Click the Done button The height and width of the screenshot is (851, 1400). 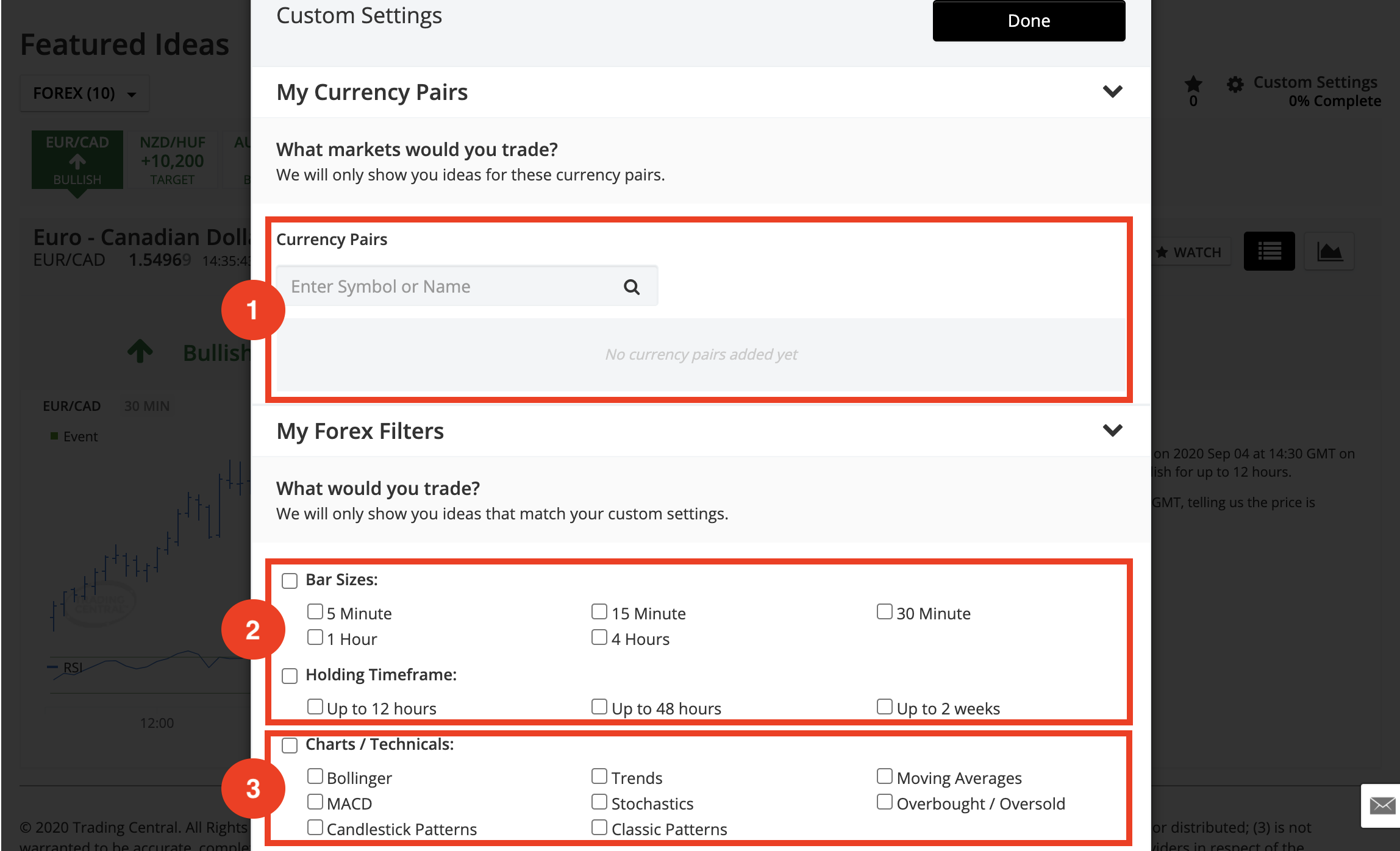pyautogui.click(x=1029, y=21)
